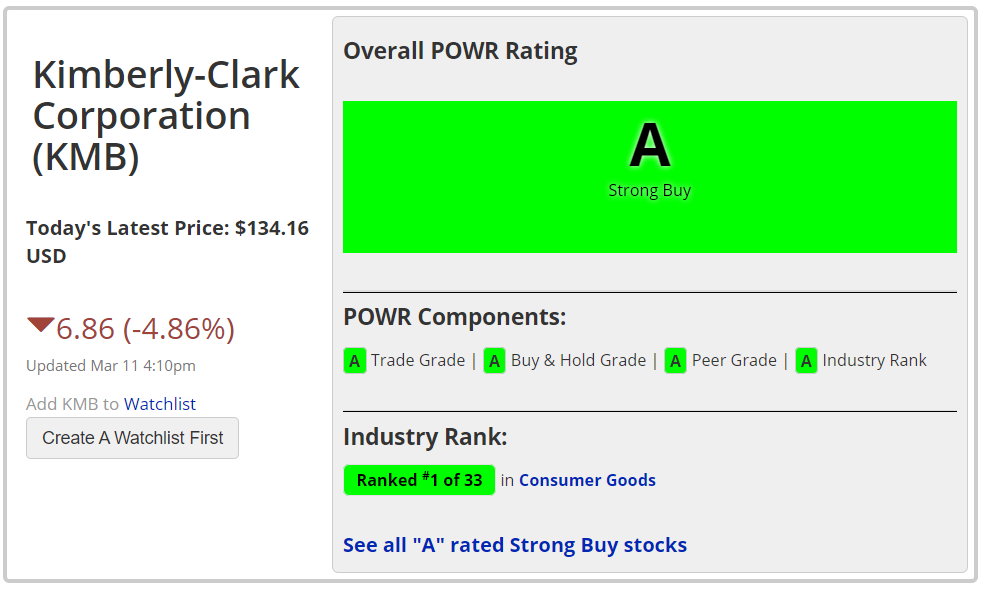Viewport: 983px width, 590px height.
Task: Click the Industry Rank section heading
Action: [425, 437]
